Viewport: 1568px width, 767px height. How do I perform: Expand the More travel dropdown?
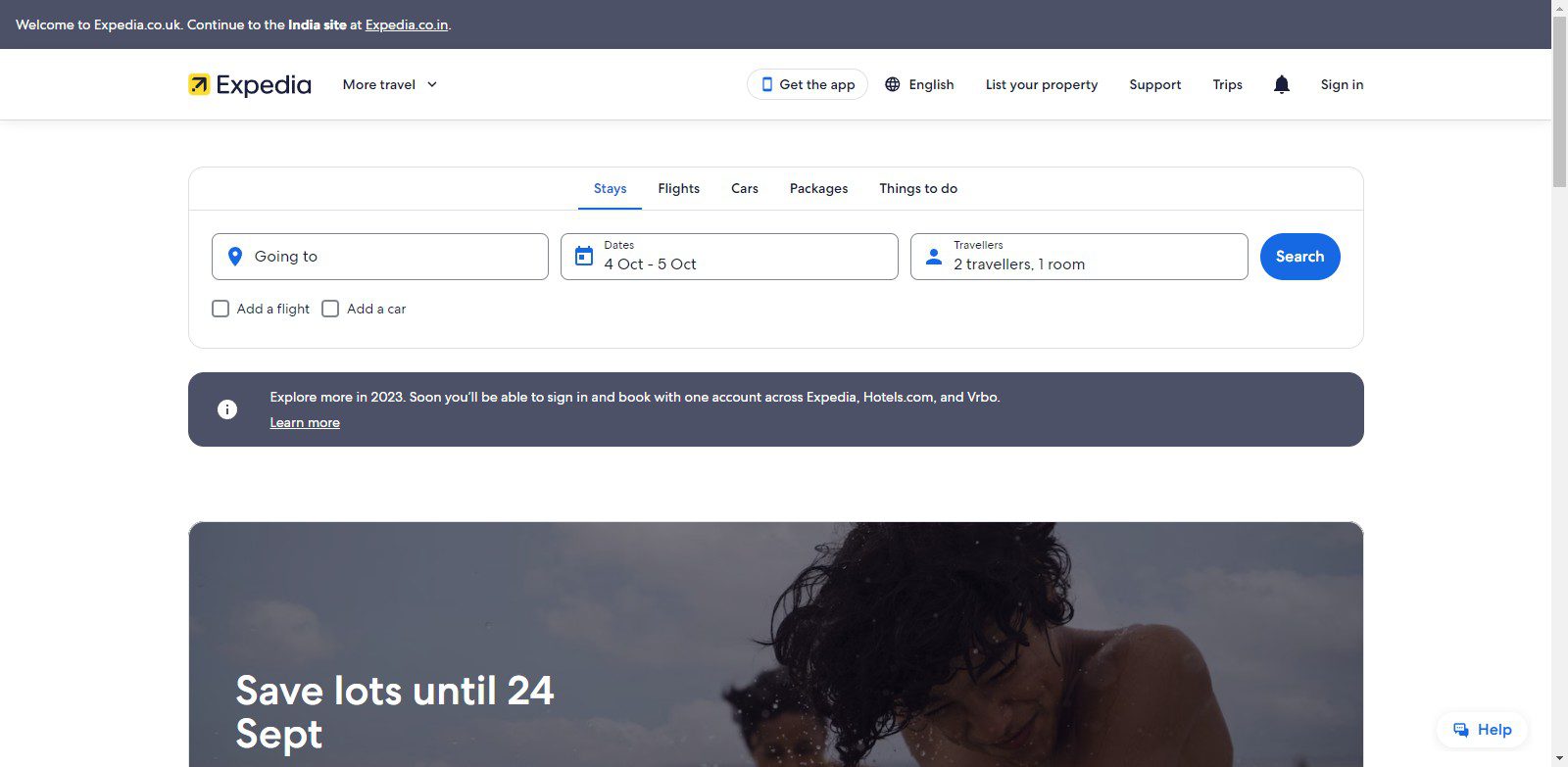point(389,85)
